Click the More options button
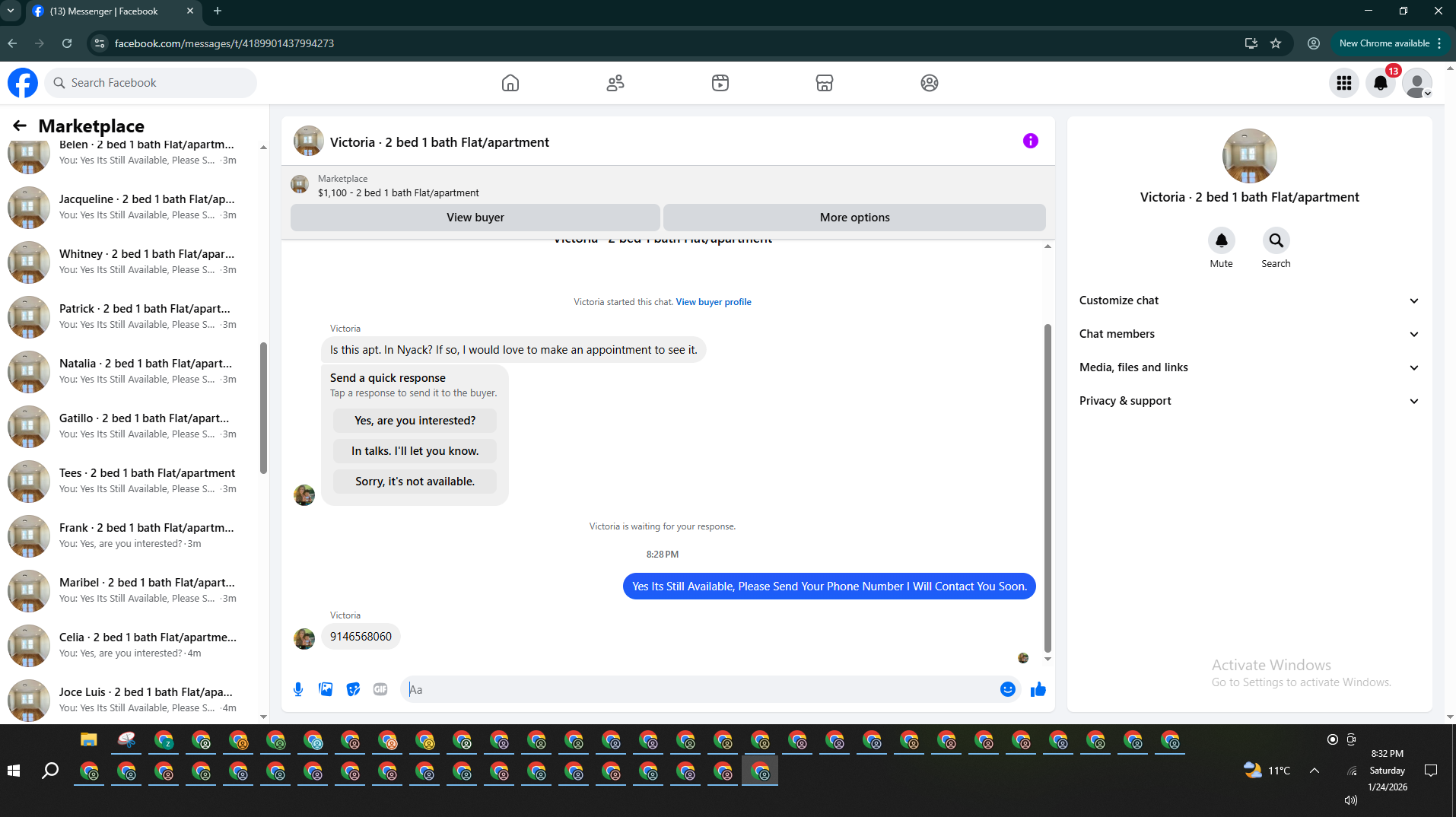The height and width of the screenshot is (817, 1456). pyautogui.click(x=855, y=218)
